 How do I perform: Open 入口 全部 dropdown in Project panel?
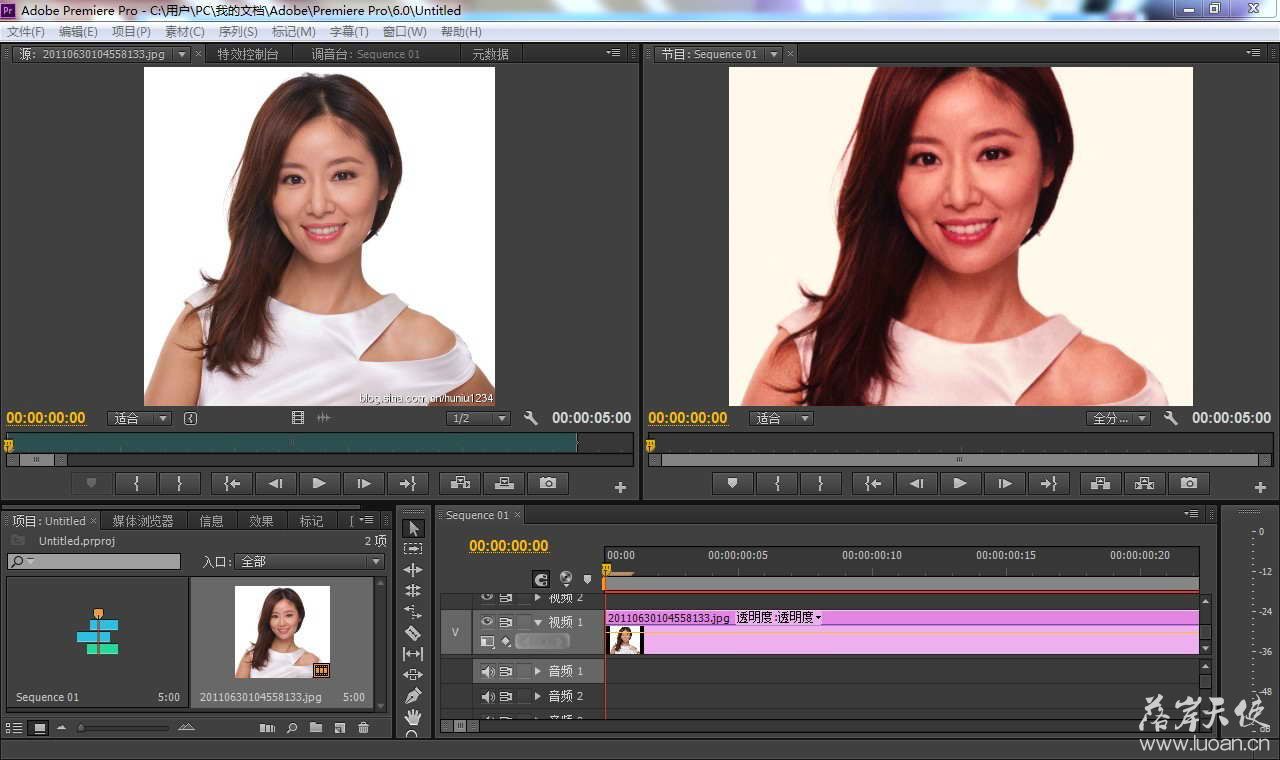pyautogui.click(x=309, y=562)
